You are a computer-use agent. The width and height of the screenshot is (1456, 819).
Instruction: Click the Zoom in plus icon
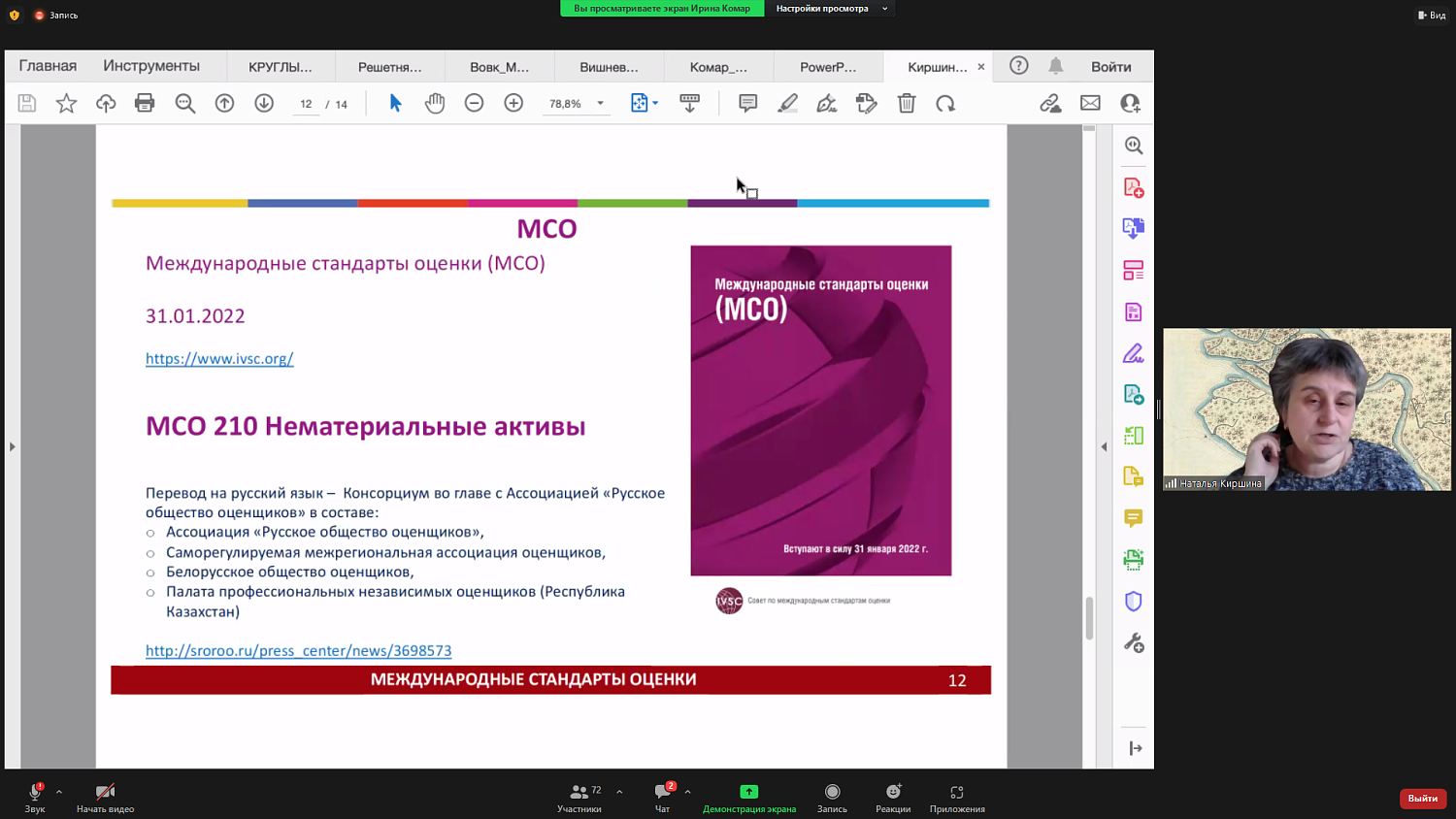pos(513,103)
